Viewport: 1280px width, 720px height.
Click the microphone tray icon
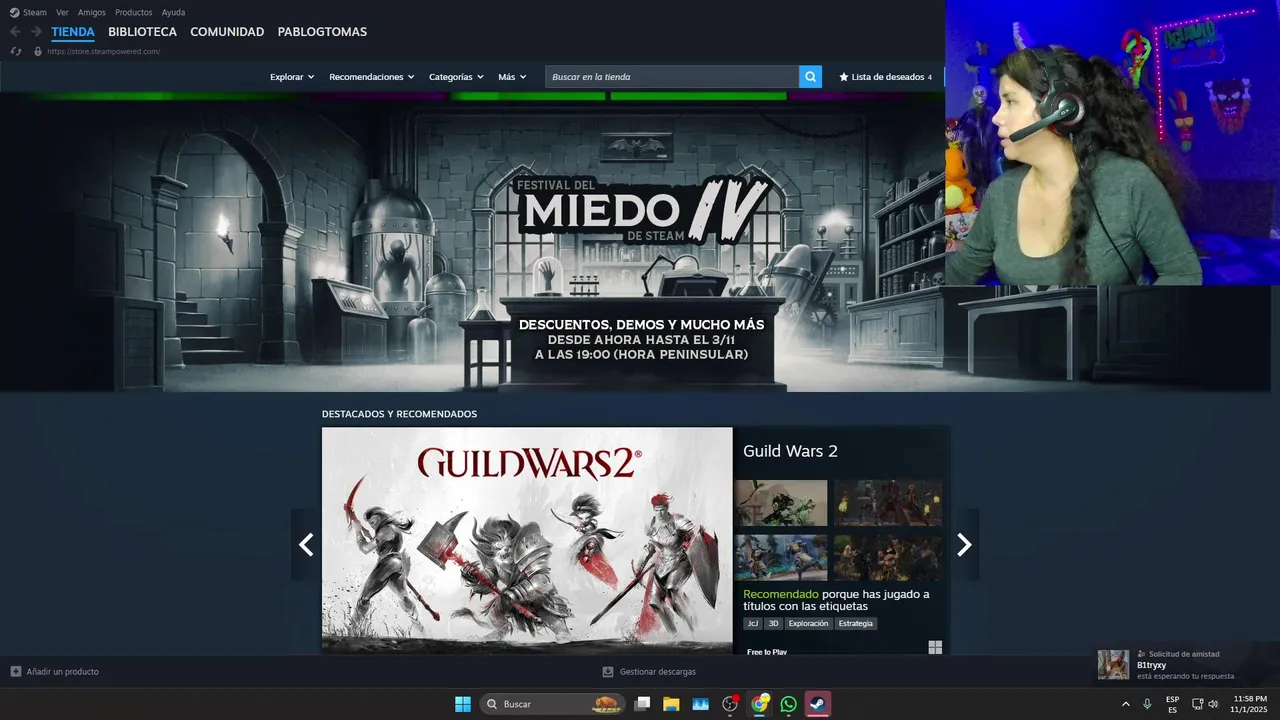pyautogui.click(x=1147, y=704)
